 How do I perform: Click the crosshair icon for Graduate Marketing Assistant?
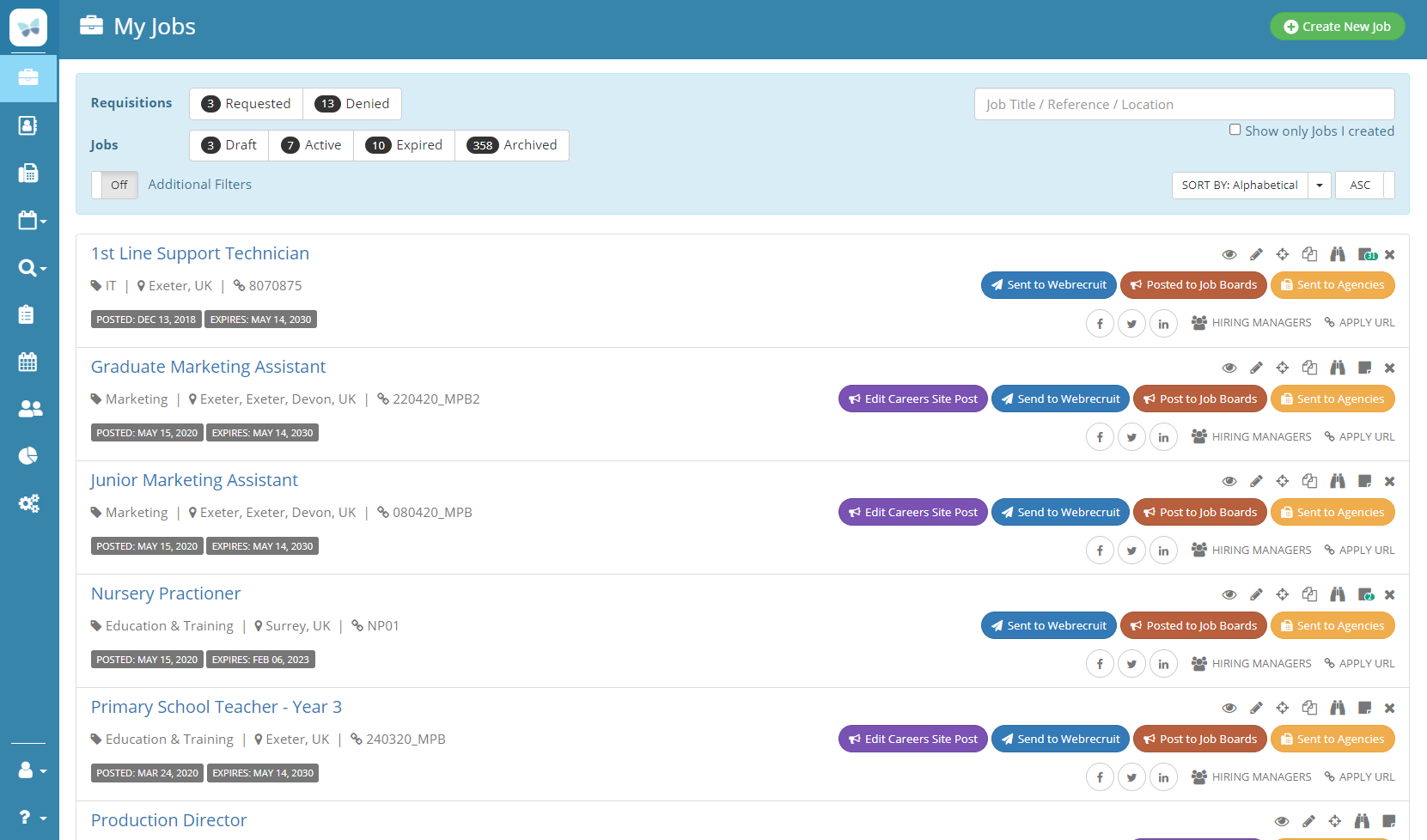1283,368
